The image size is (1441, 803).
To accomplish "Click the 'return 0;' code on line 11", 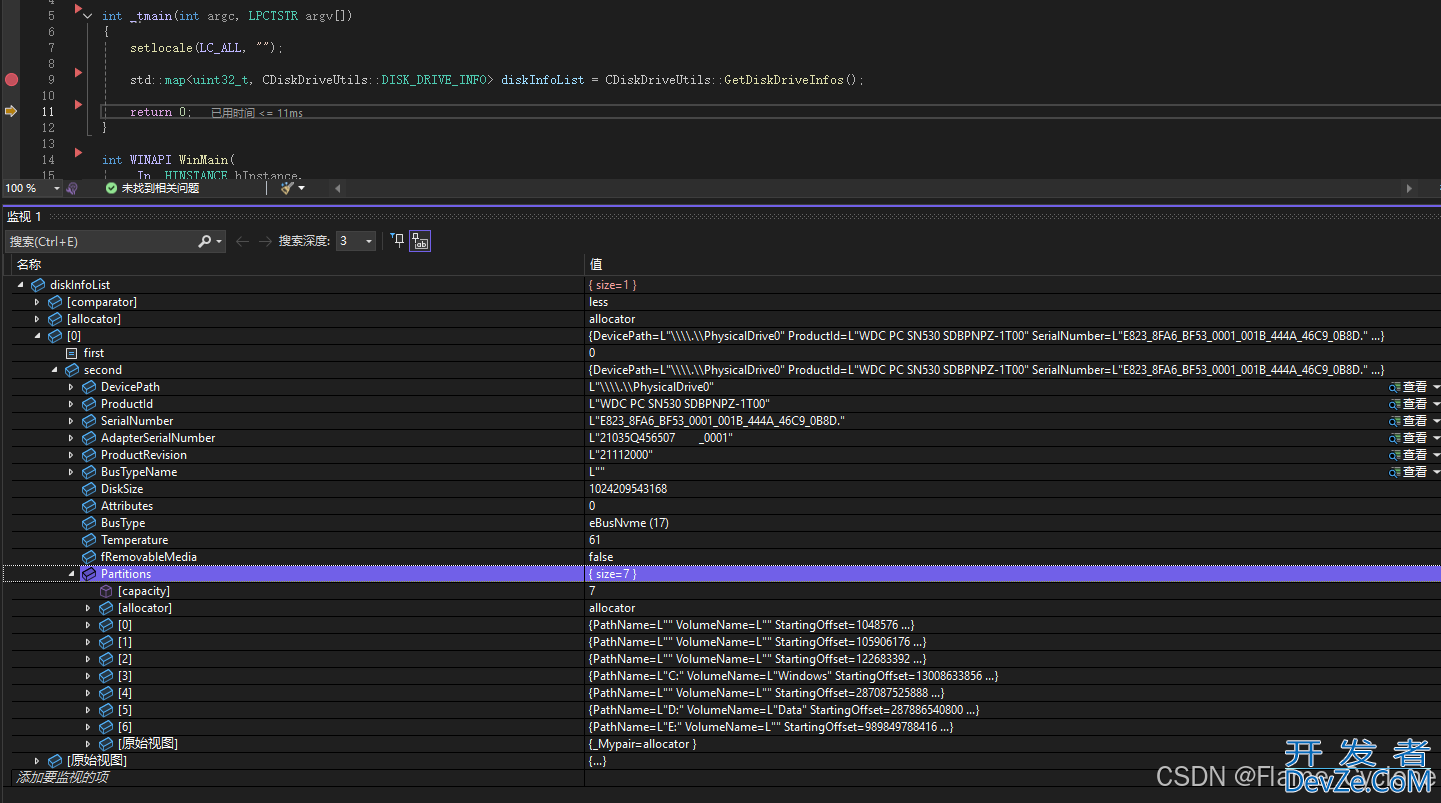I will (x=160, y=112).
